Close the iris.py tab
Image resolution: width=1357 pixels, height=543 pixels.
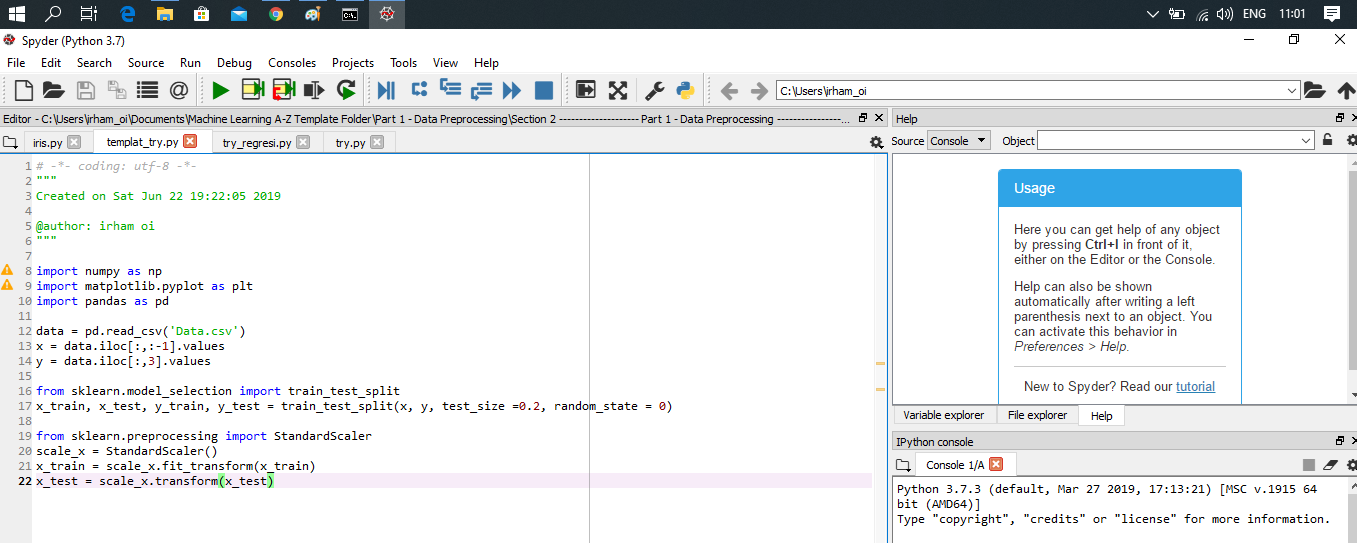[73, 143]
